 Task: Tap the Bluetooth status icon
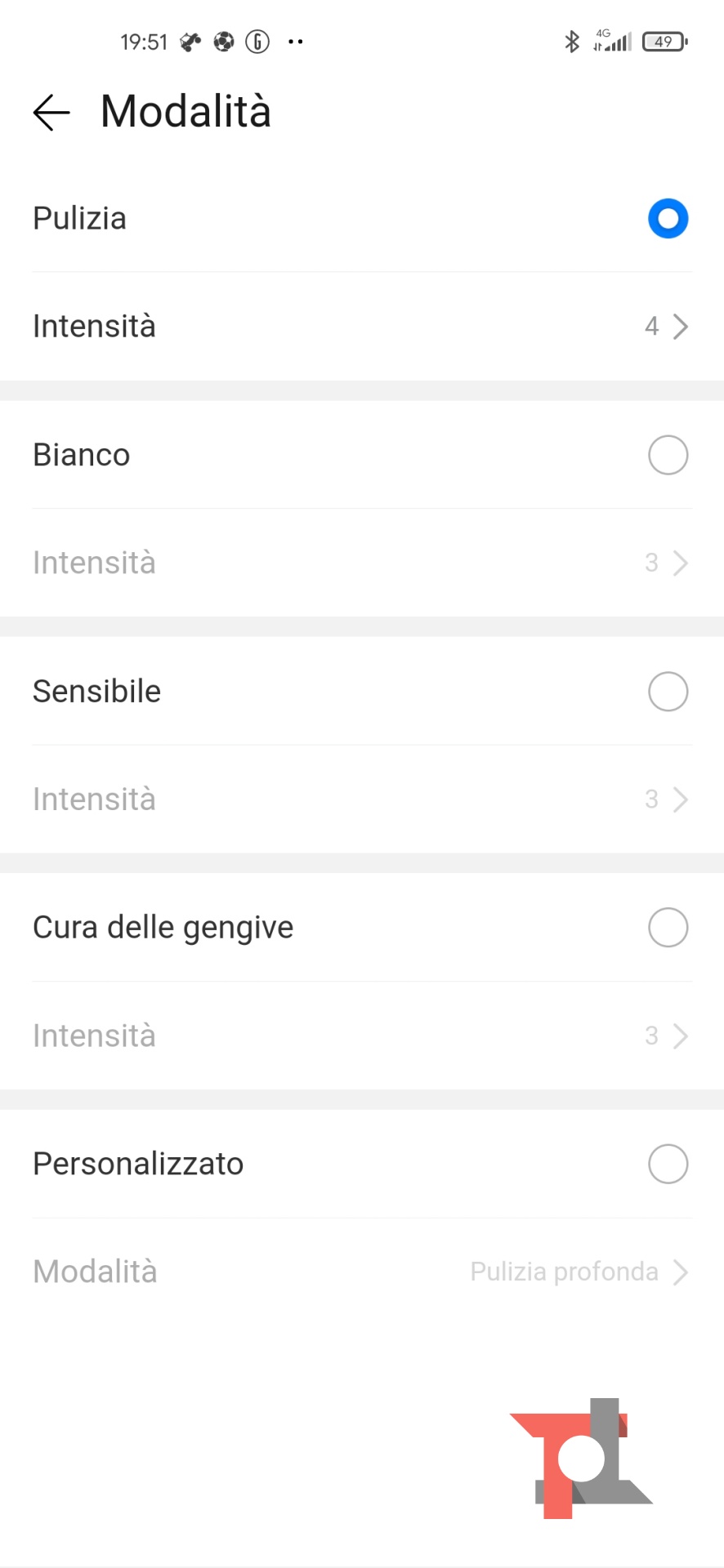[572, 41]
